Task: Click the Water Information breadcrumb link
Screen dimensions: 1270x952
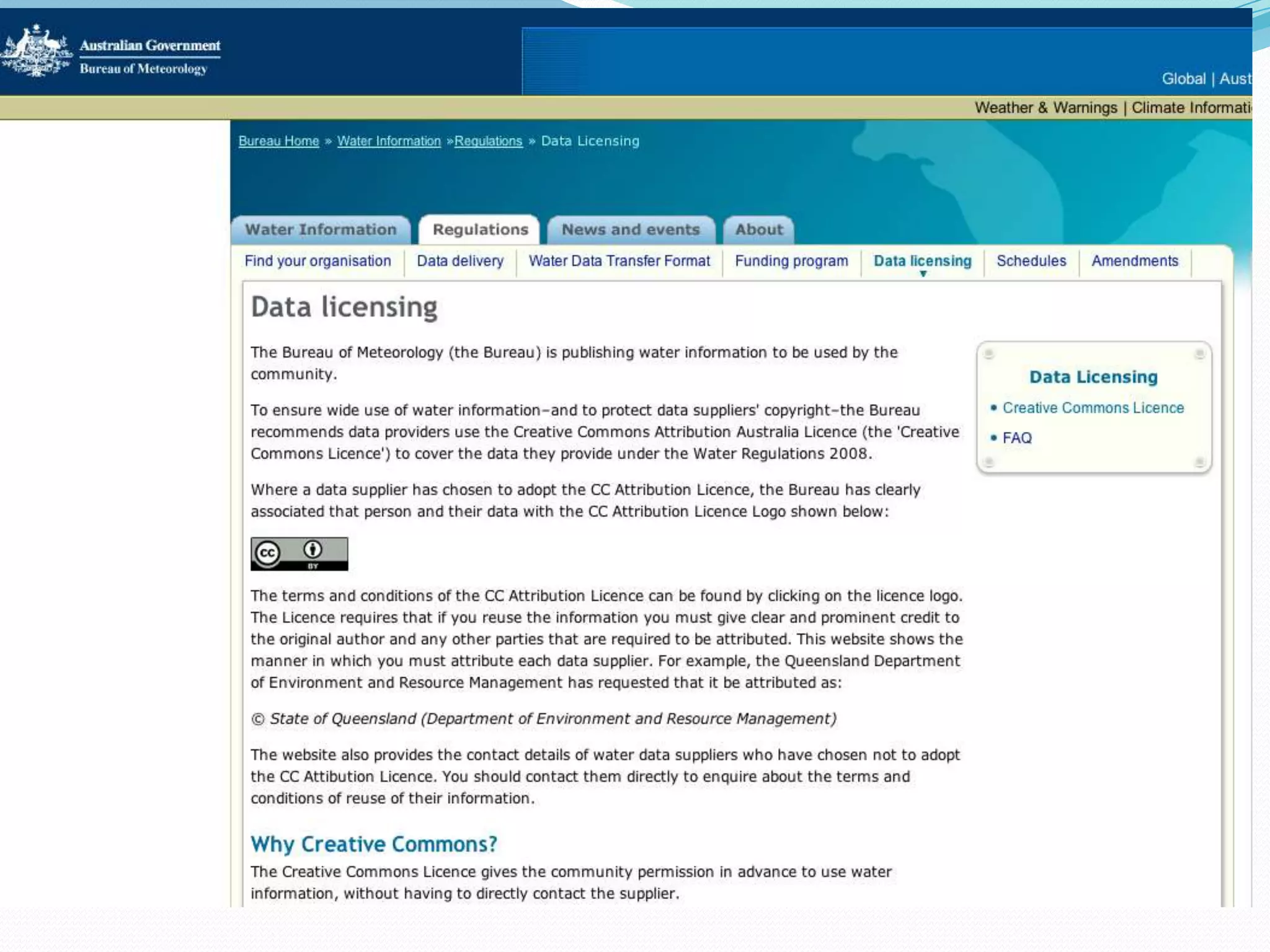Action: pyautogui.click(x=389, y=141)
